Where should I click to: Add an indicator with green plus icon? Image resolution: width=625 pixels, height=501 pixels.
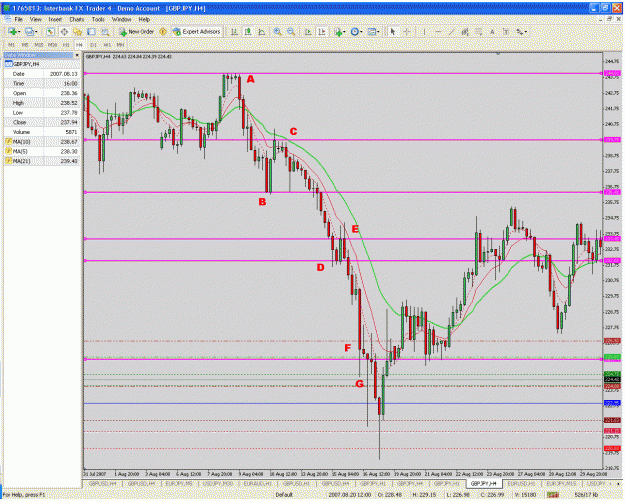[338, 32]
